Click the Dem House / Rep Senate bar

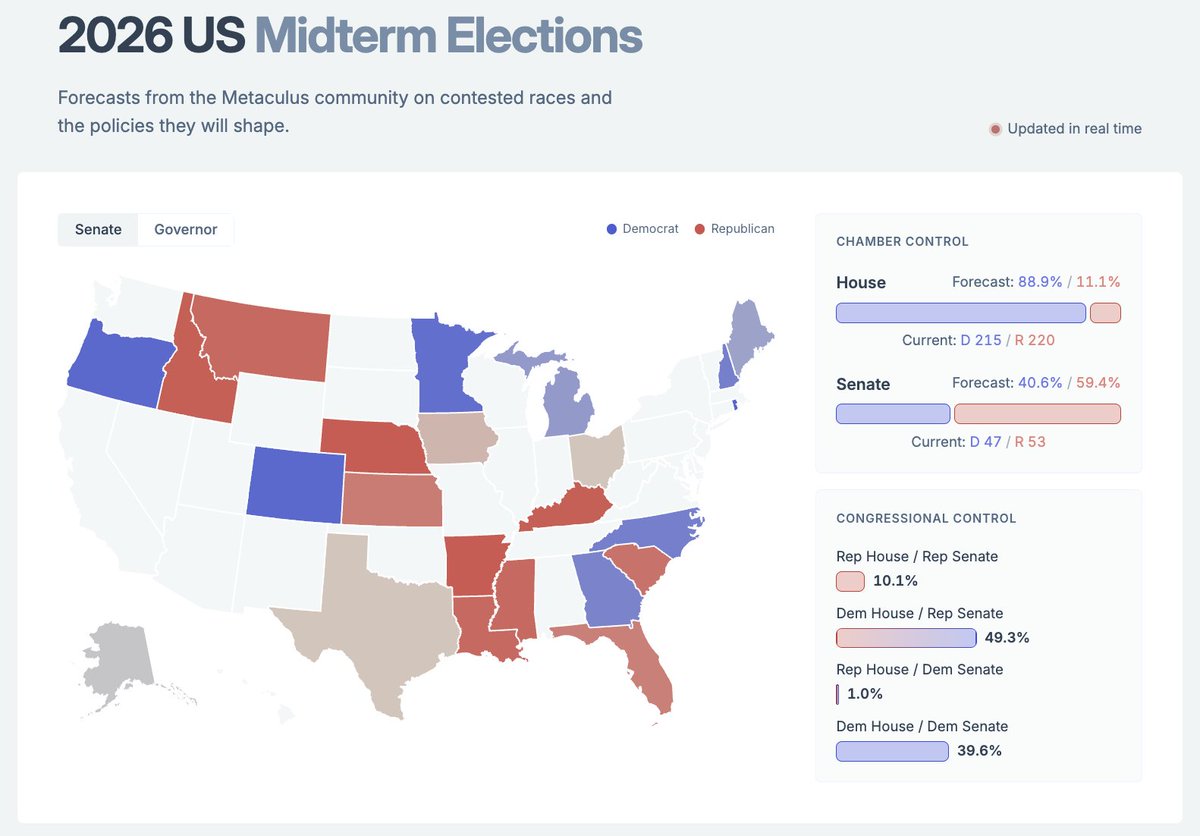(906, 638)
